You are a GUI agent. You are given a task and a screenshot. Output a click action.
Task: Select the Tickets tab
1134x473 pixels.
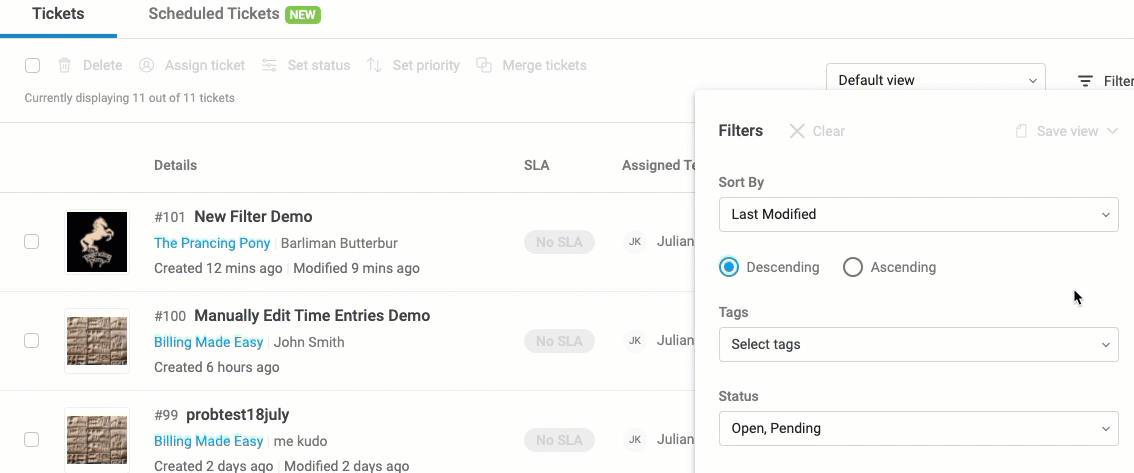(59, 14)
